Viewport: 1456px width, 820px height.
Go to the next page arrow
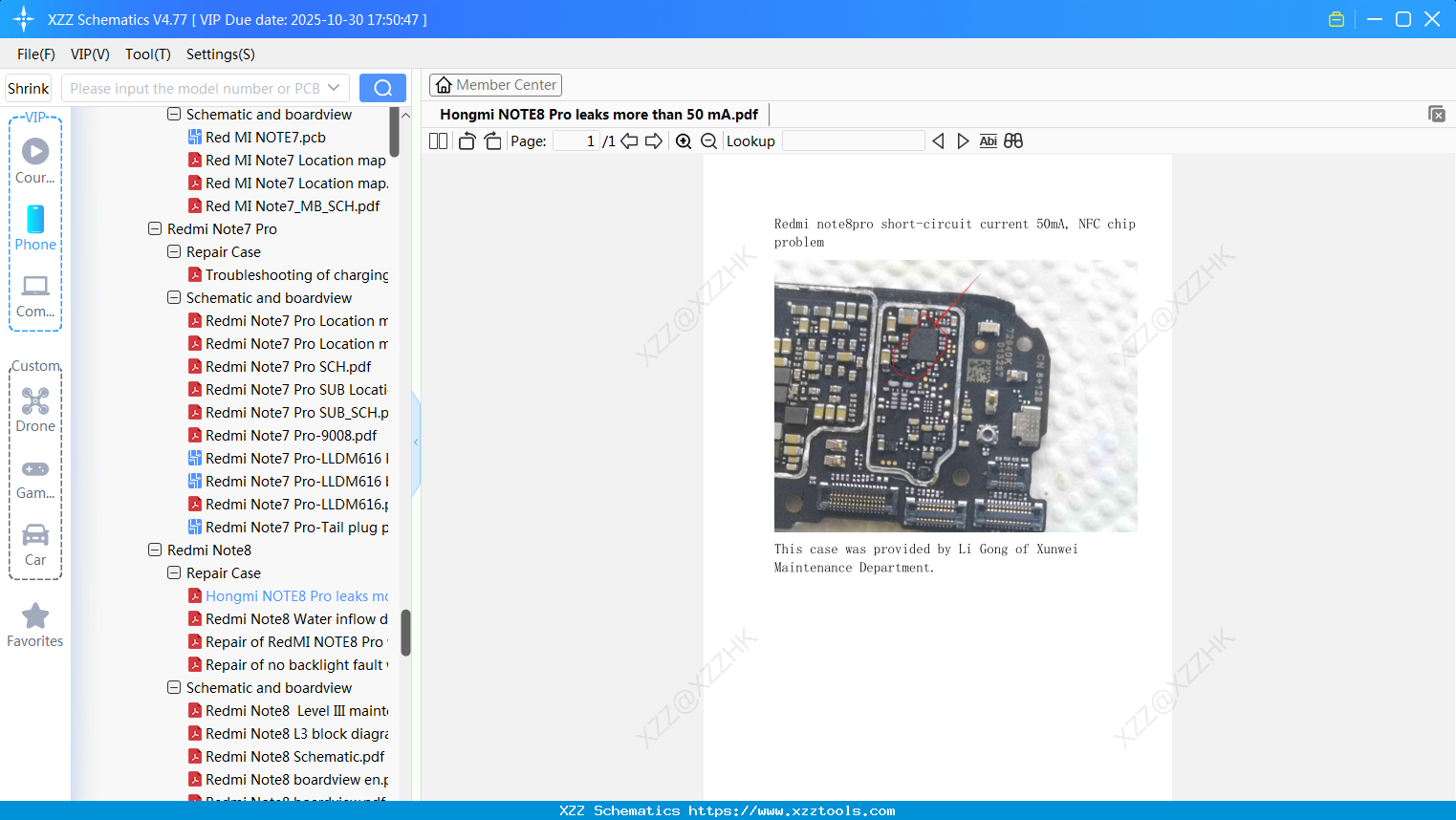click(654, 141)
